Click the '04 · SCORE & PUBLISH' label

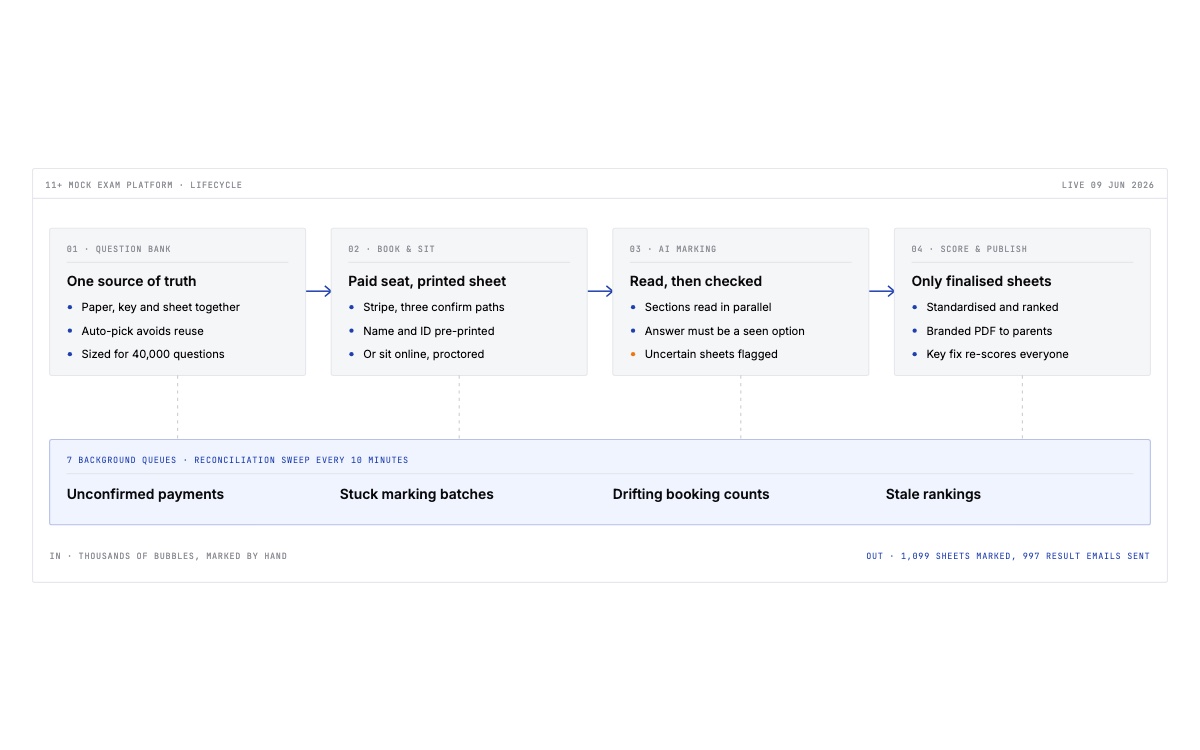tap(969, 249)
